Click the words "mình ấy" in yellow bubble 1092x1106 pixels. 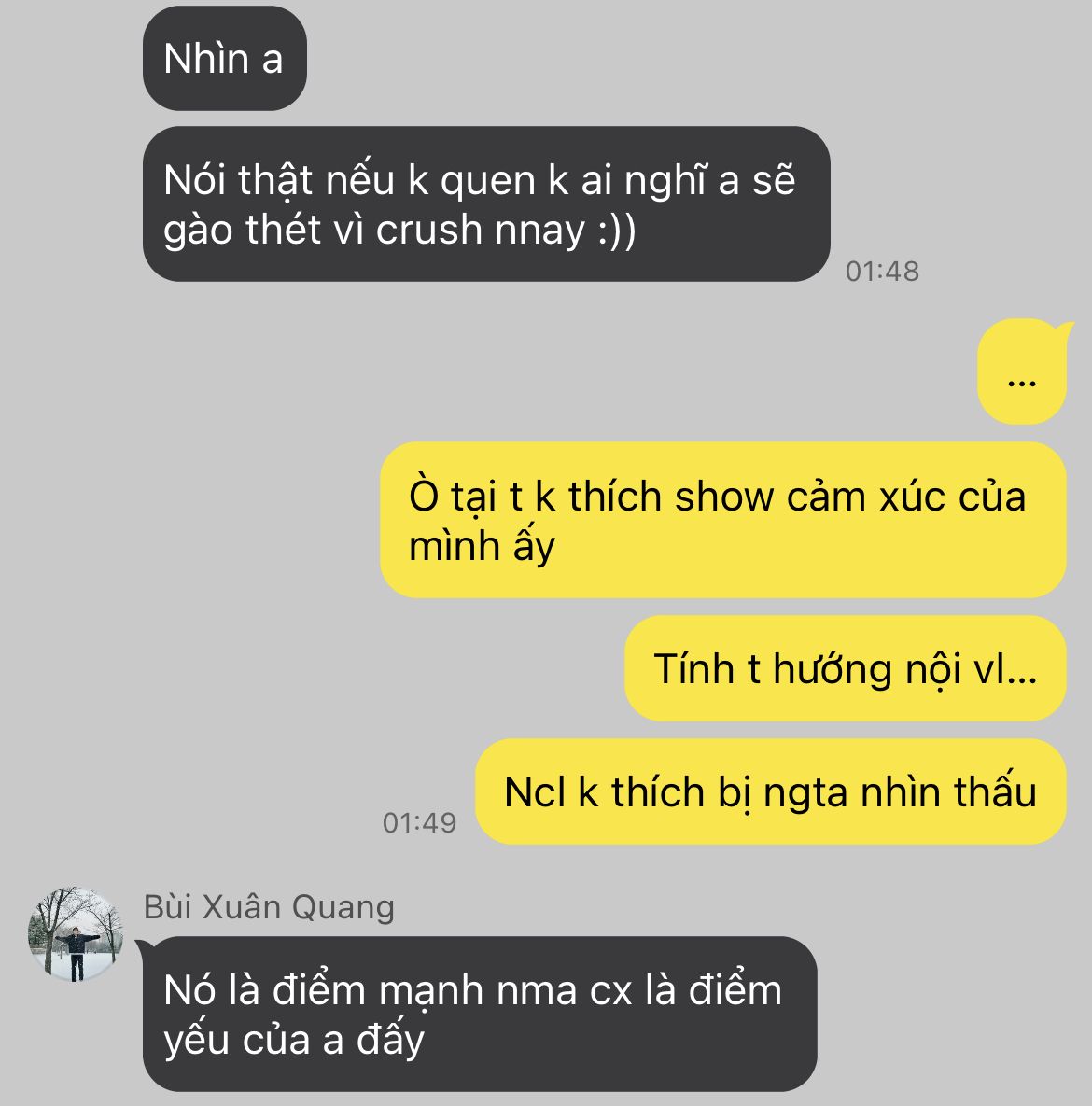482,546
